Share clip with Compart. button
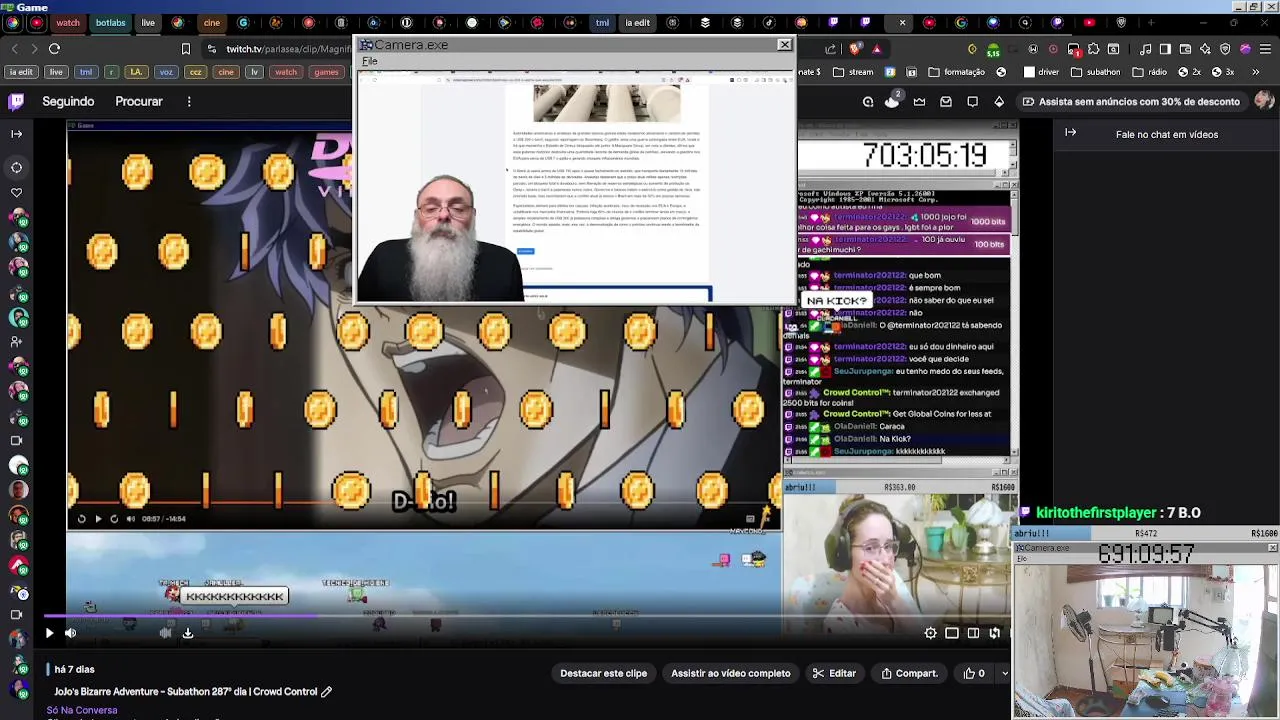This screenshot has width=1280, height=720. (x=909, y=673)
